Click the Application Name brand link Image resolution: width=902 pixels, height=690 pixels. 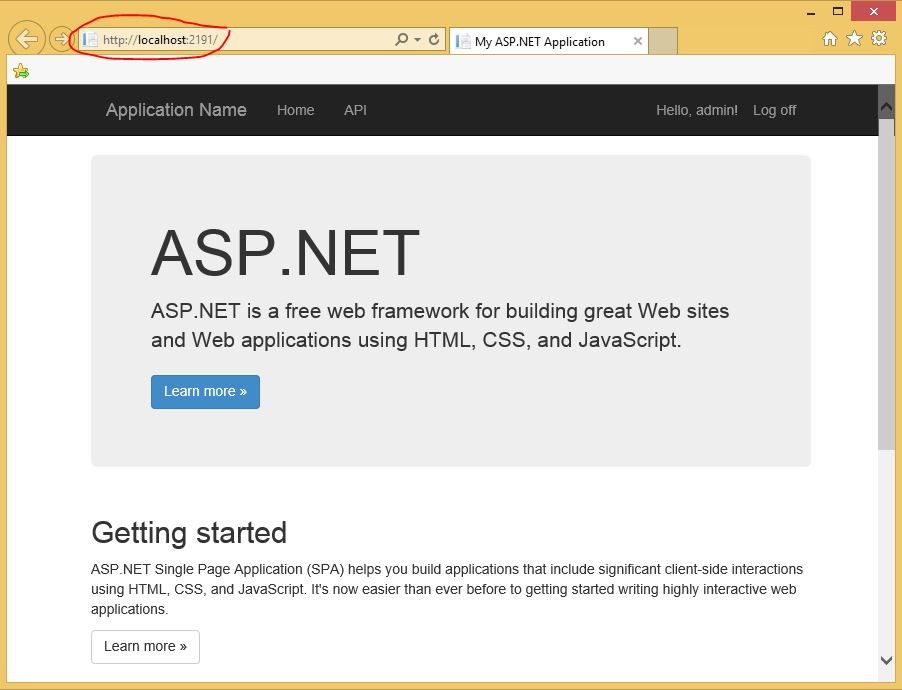click(x=176, y=110)
